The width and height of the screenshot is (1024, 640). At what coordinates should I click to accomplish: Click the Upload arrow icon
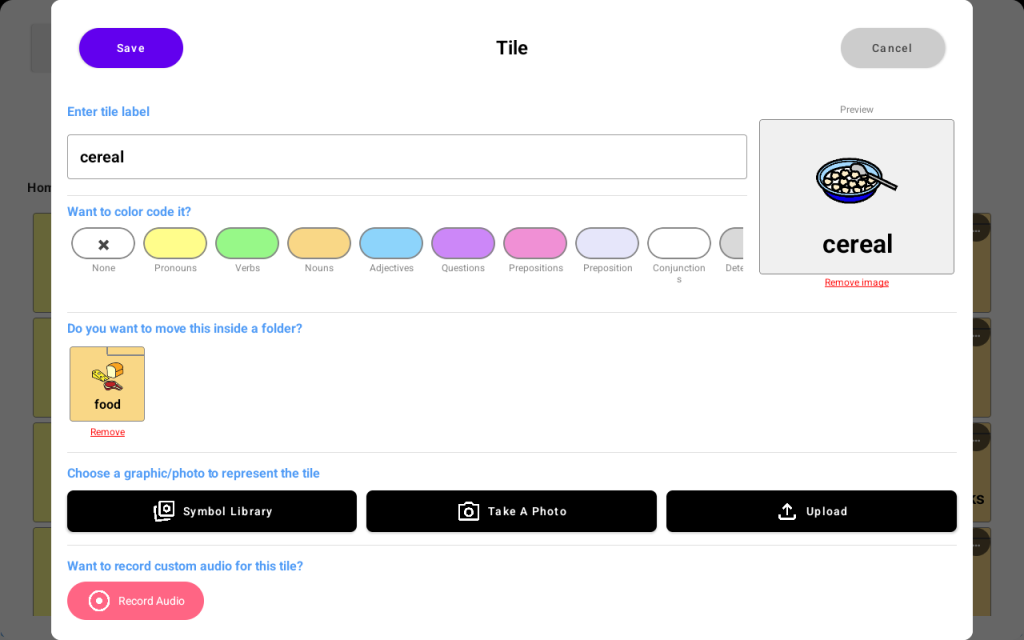pos(787,511)
